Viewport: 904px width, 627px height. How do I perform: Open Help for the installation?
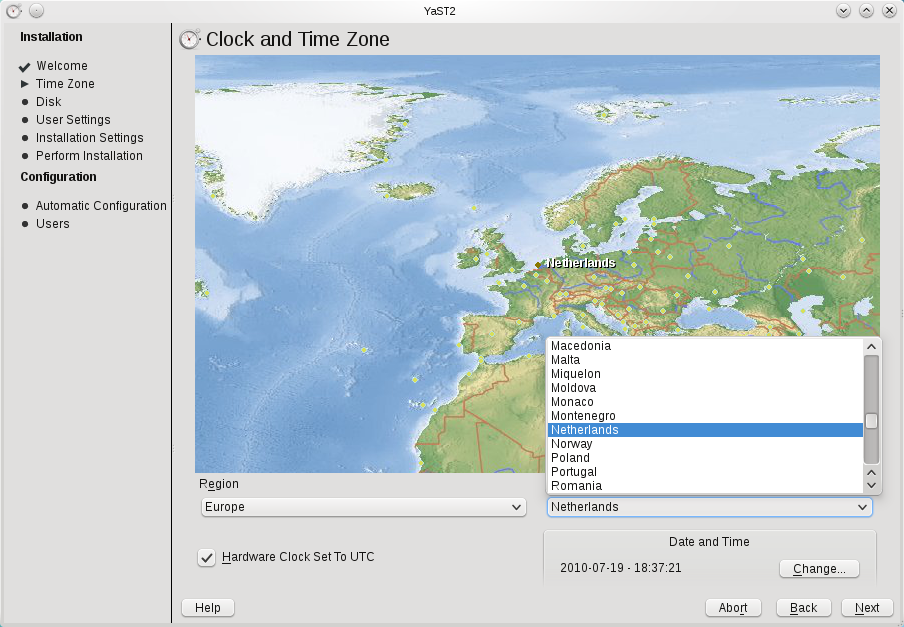[208, 608]
